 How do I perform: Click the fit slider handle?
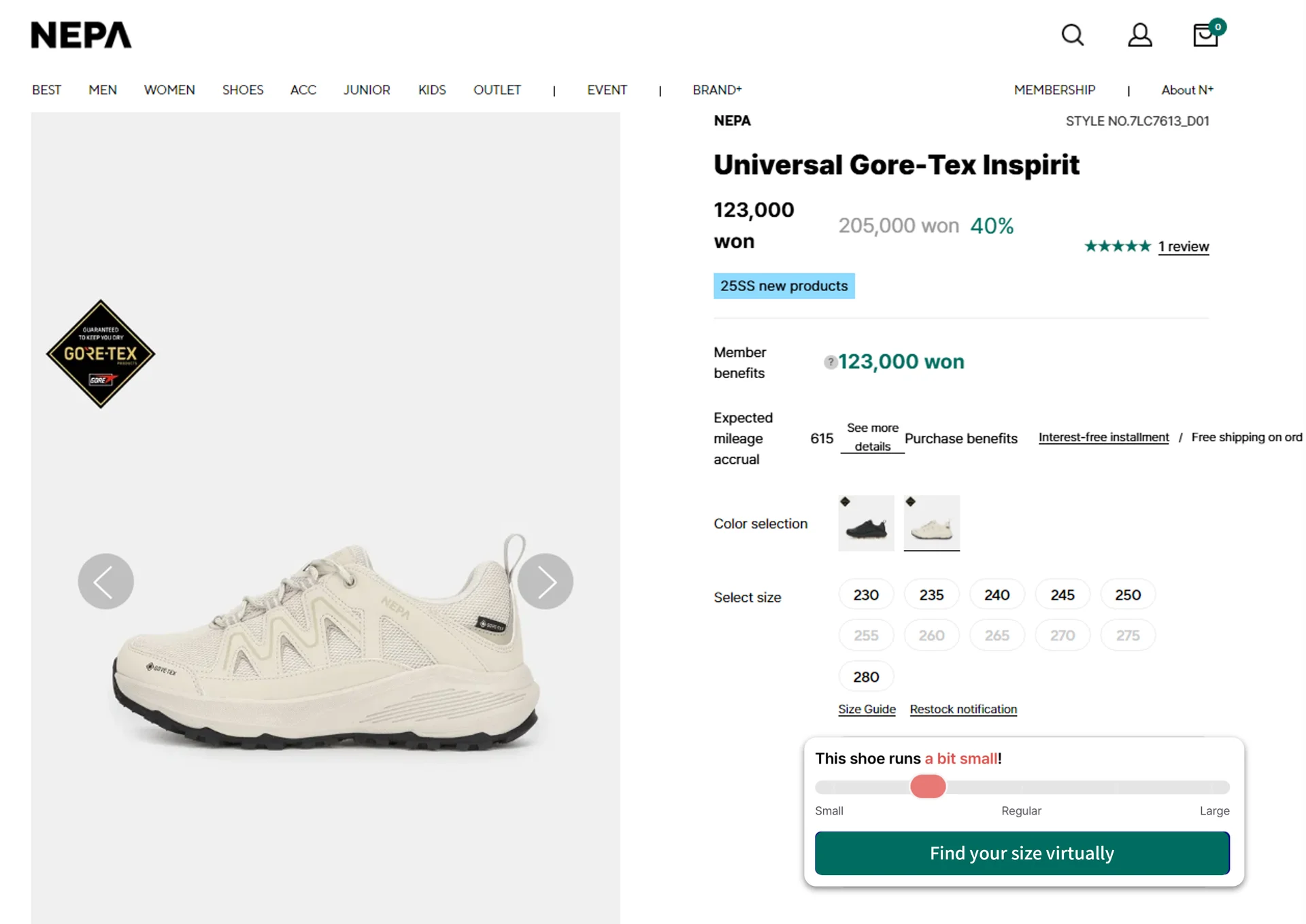(x=928, y=787)
